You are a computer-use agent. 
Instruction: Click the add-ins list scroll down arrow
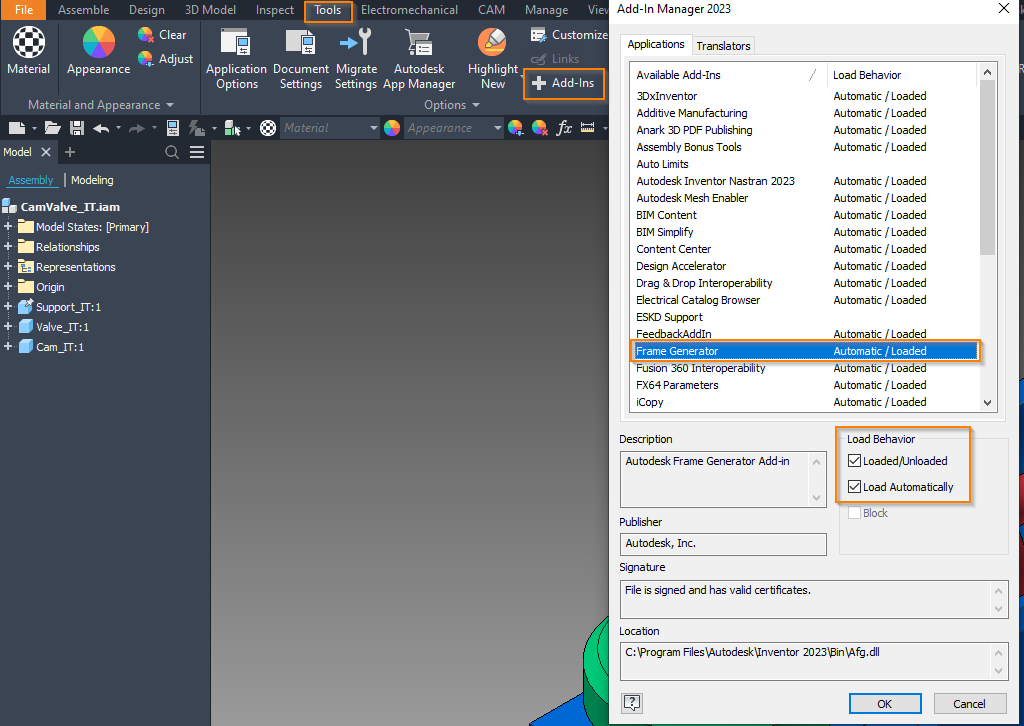tap(987, 403)
